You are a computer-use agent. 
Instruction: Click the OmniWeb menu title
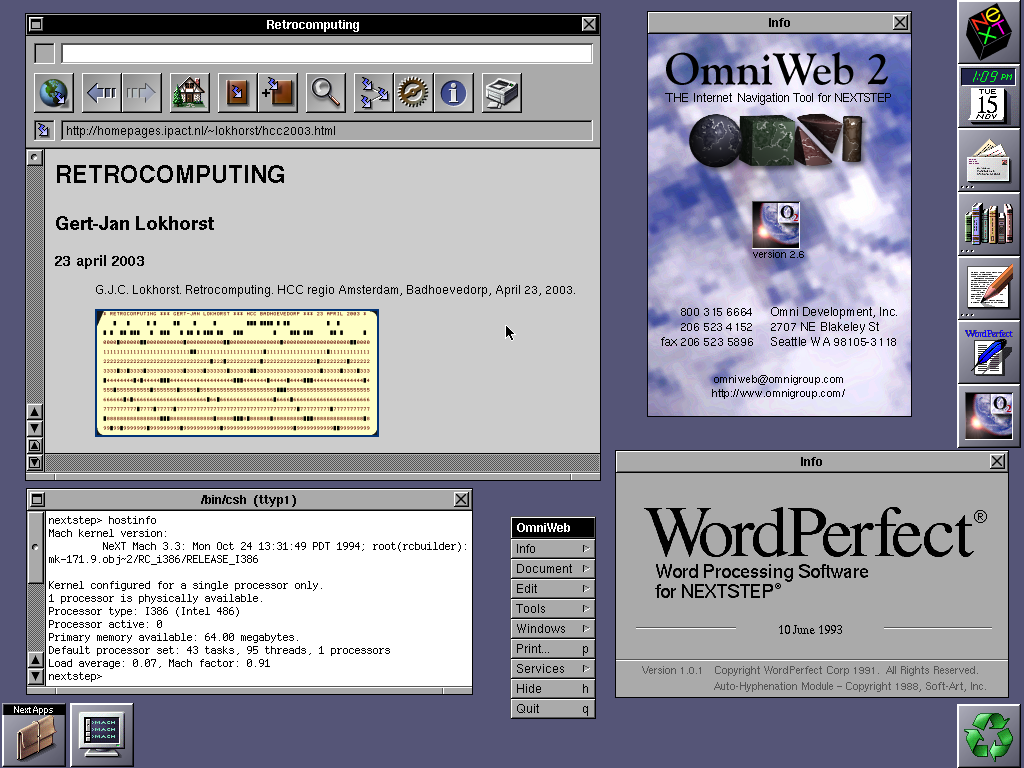coord(552,528)
